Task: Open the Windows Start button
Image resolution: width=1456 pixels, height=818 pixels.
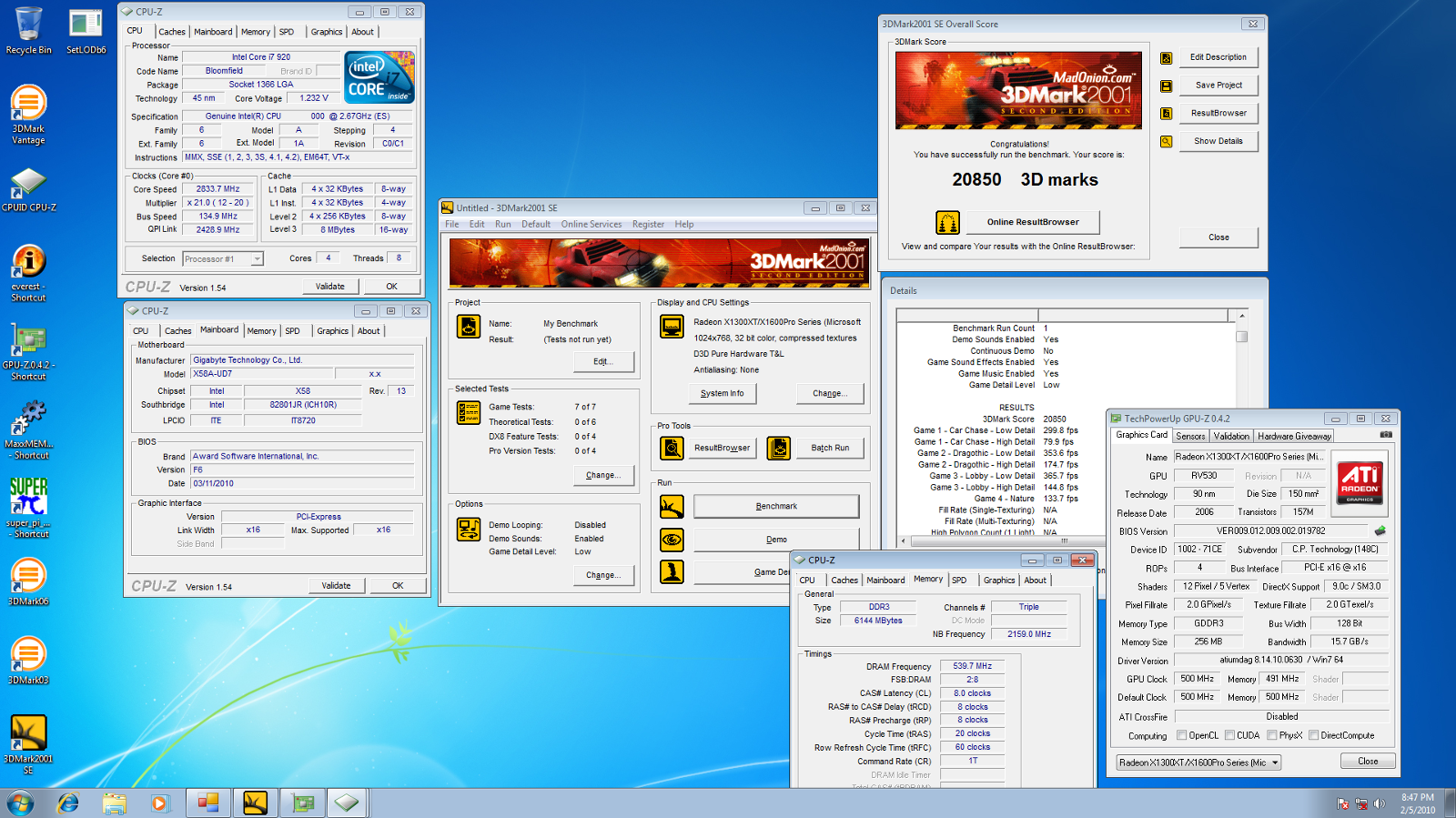Action: (20, 803)
